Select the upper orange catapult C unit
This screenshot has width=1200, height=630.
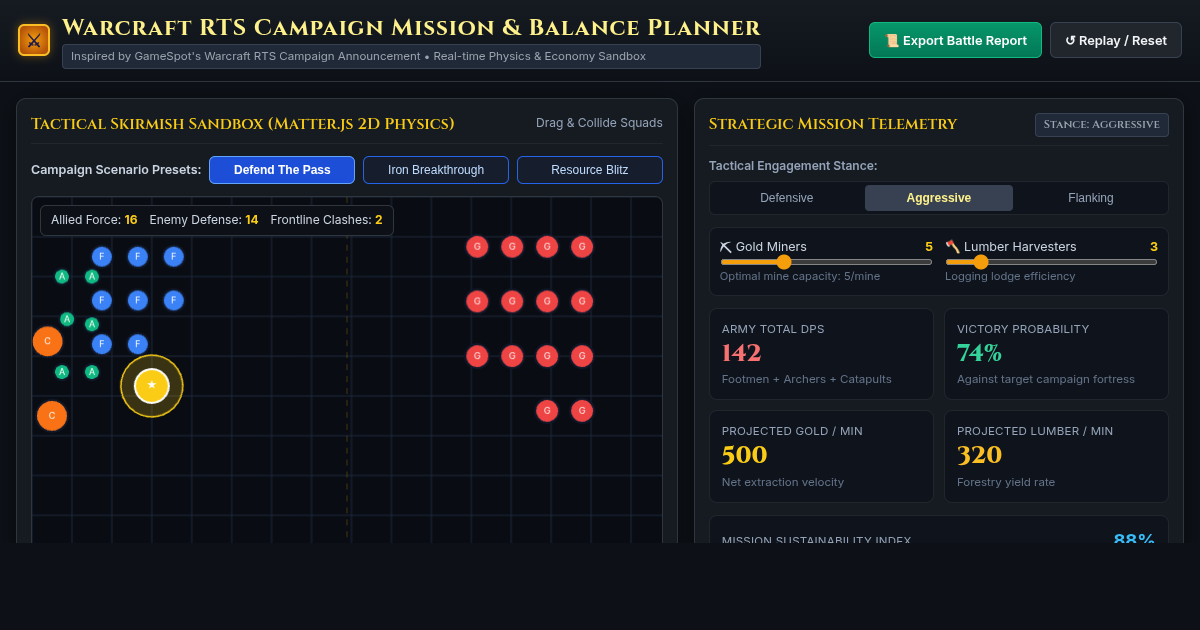[47, 341]
